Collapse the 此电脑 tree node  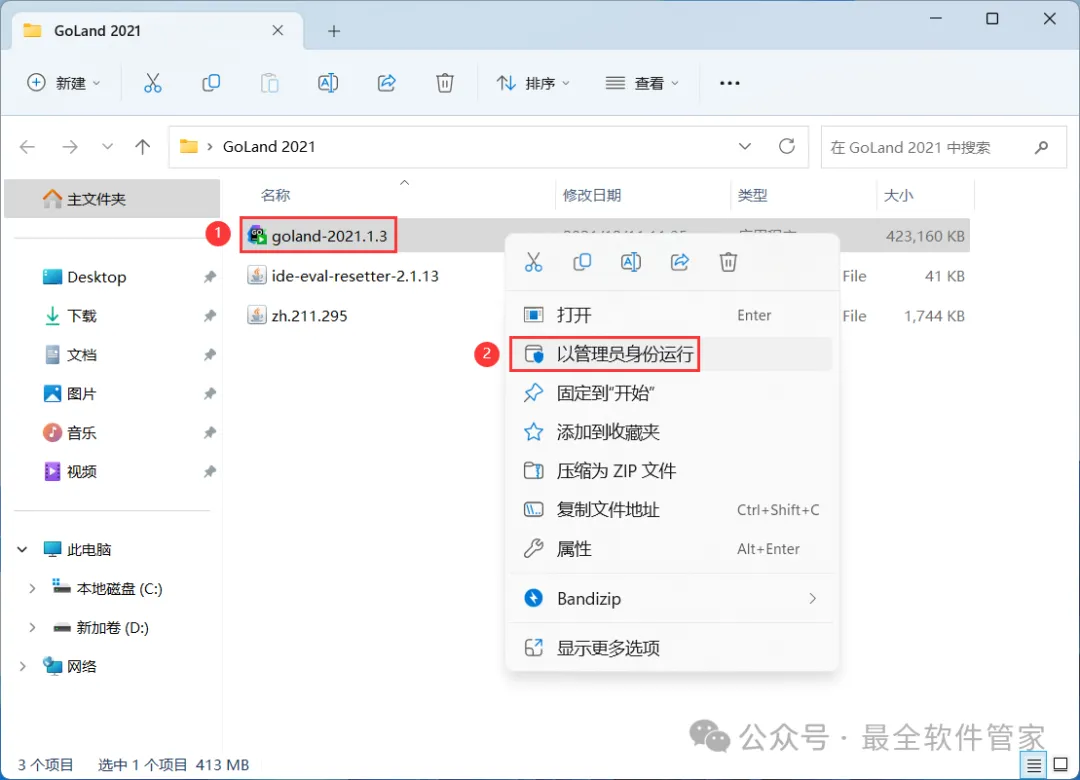coord(22,550)
